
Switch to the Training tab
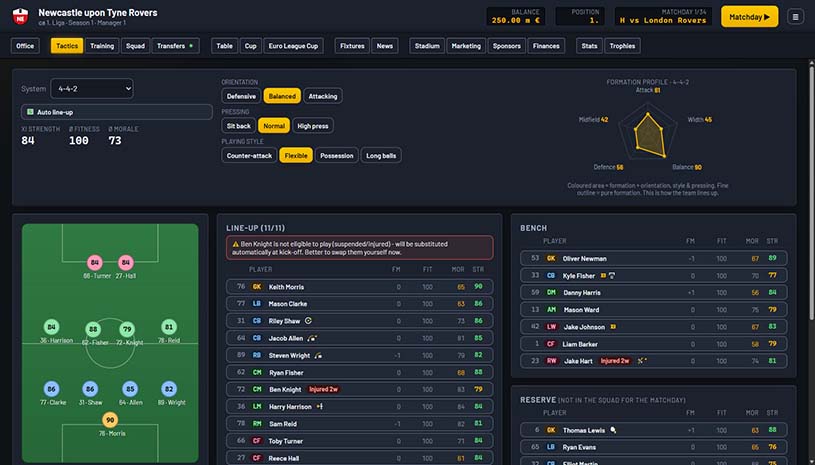pos(102,46)
